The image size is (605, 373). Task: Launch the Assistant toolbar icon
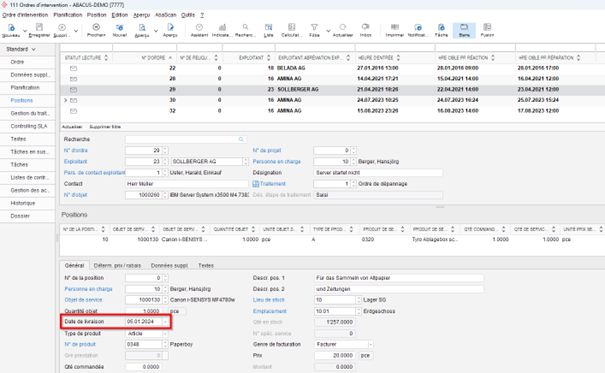pos(199,27)
